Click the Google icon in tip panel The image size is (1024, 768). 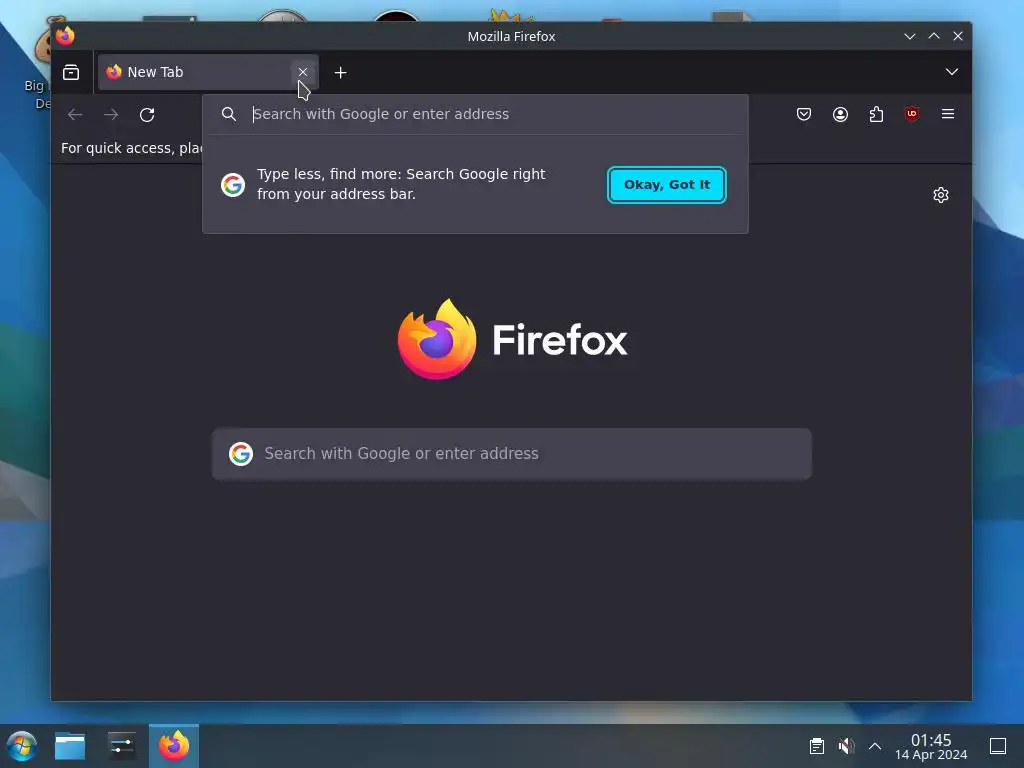(x=232, y=185)
